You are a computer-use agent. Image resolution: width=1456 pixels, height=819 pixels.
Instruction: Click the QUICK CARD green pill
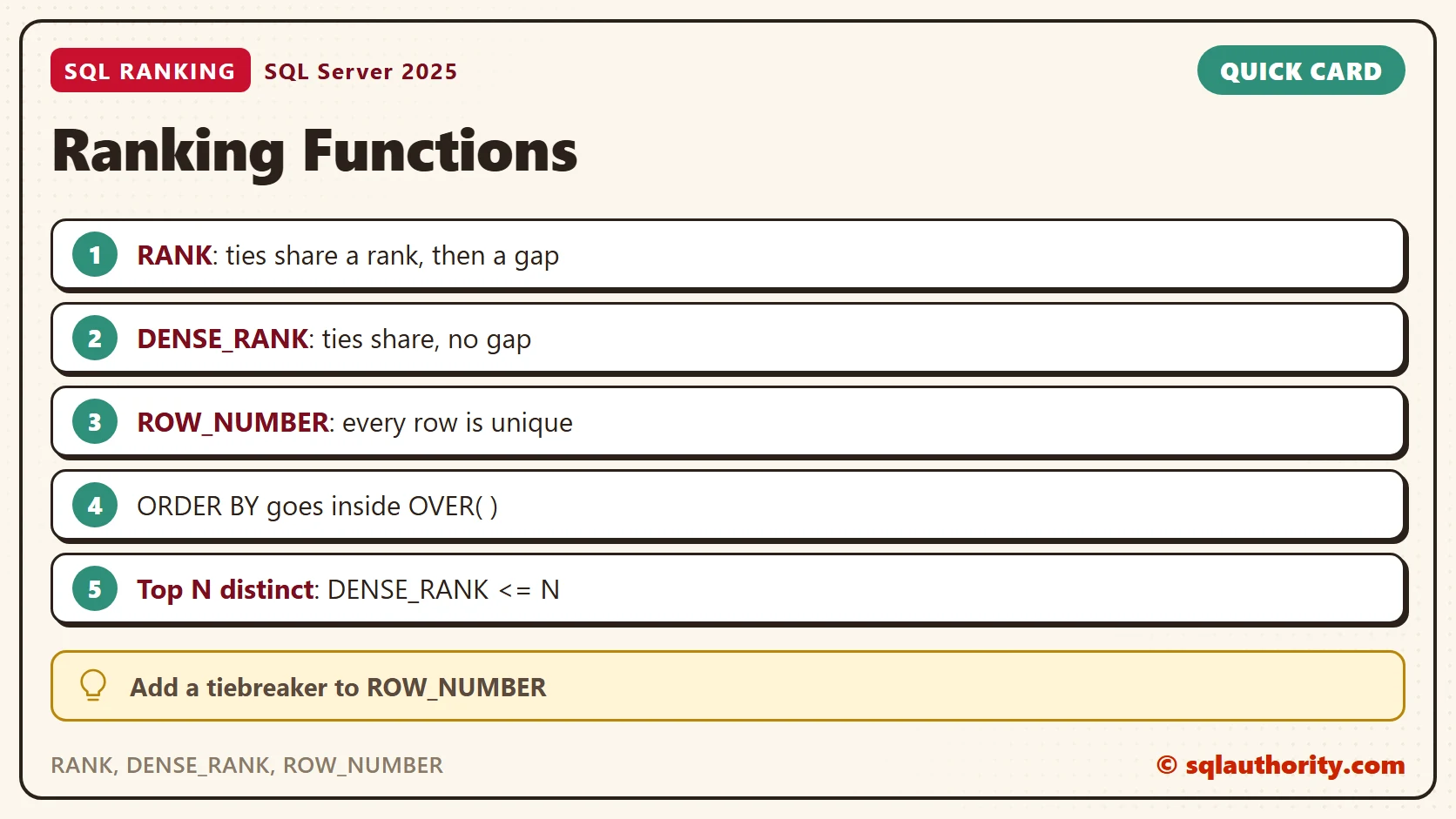tap(1301, 70)
